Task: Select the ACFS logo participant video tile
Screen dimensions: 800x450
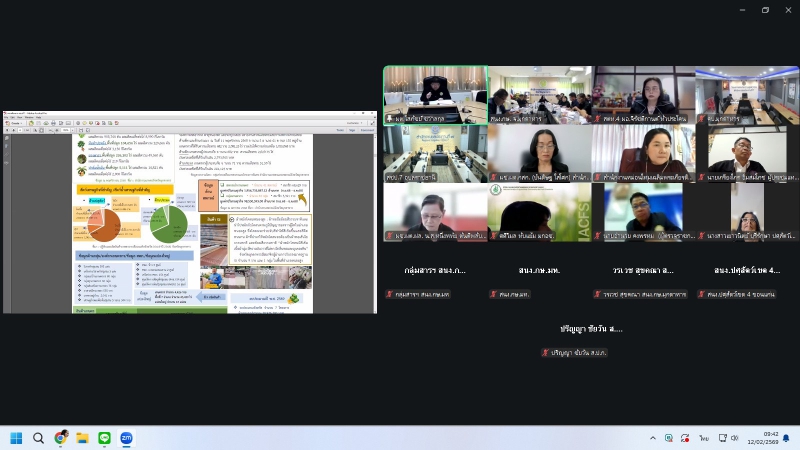Action: (538, 212)
